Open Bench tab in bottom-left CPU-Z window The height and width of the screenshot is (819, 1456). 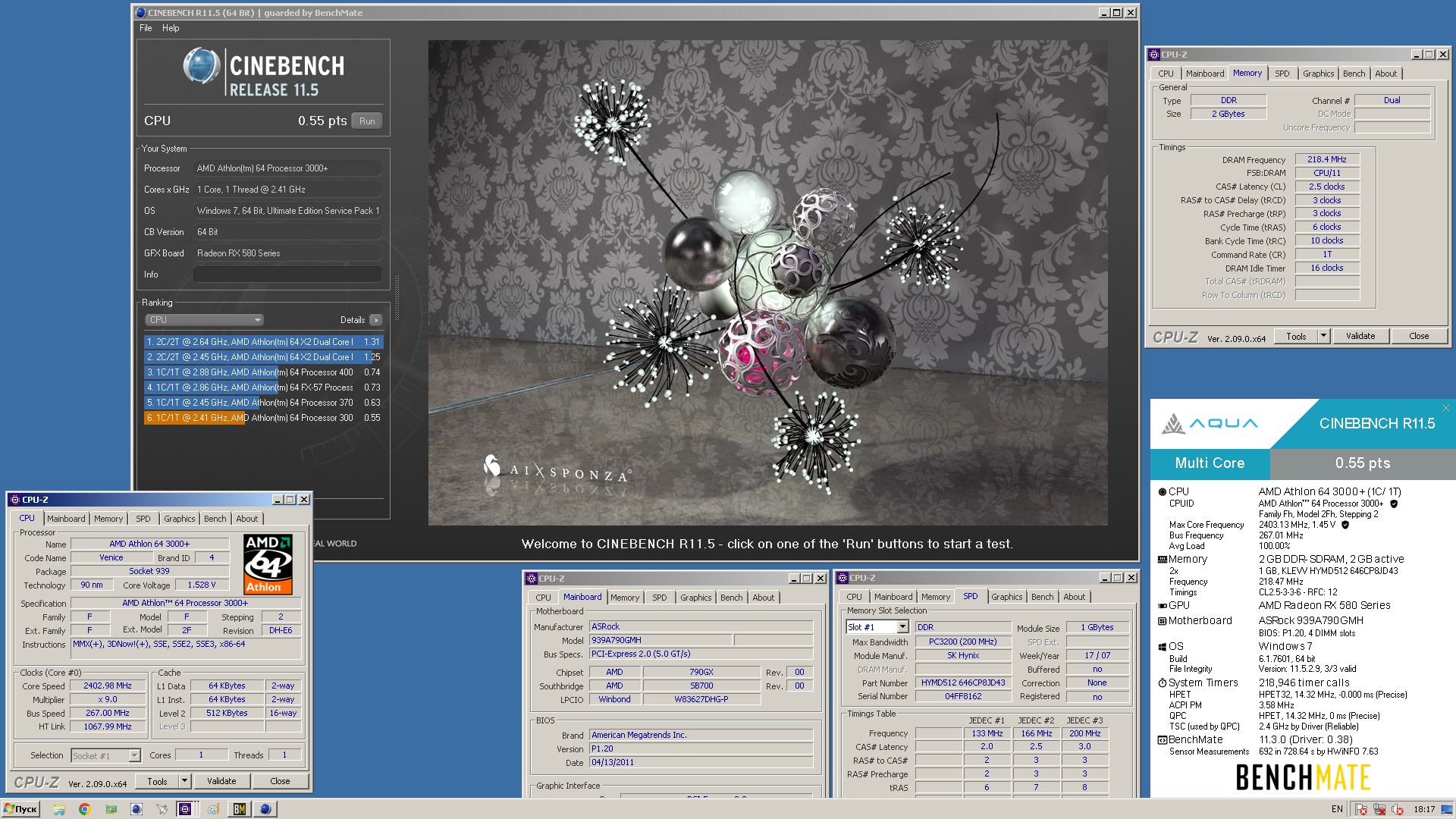pos(215,519)
